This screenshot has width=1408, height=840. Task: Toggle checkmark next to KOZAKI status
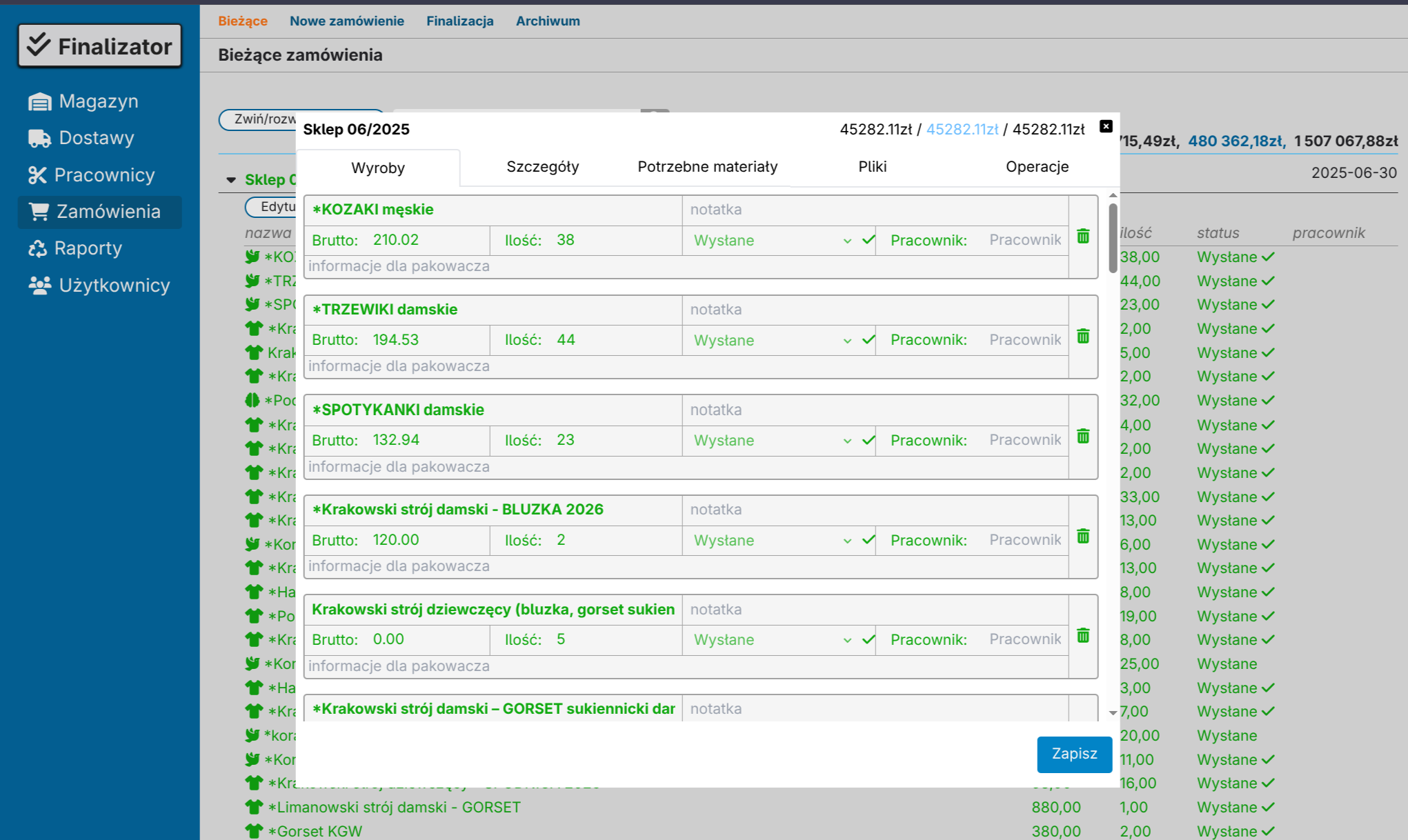click(869, 240)
